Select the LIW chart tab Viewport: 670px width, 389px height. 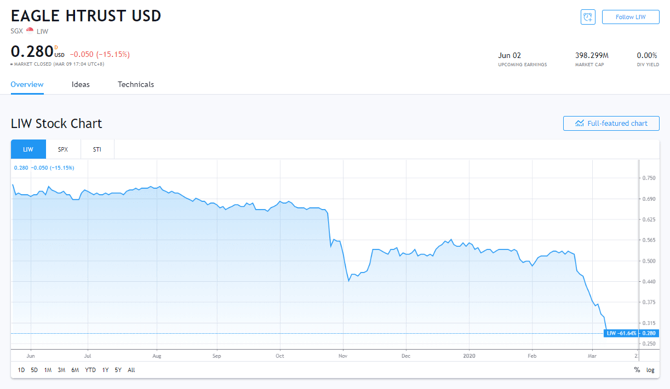[x=28, y=149]
